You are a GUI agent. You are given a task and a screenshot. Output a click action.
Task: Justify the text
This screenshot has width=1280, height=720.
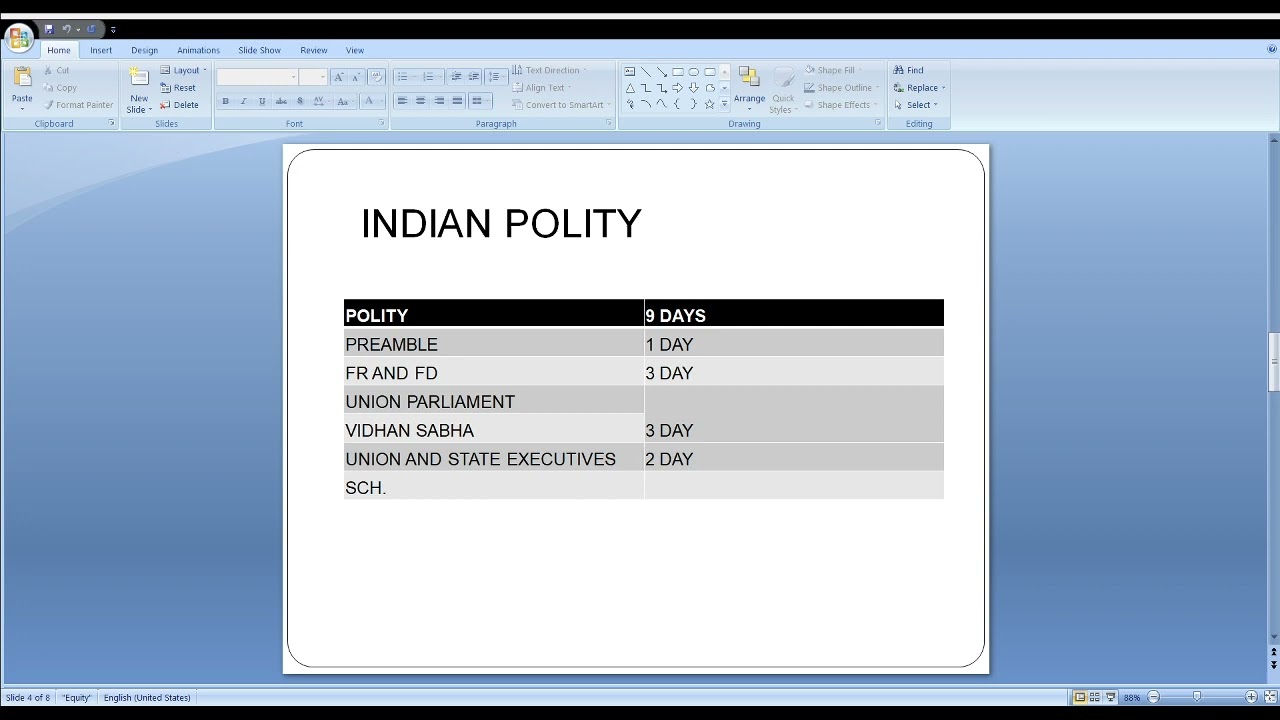457,101
